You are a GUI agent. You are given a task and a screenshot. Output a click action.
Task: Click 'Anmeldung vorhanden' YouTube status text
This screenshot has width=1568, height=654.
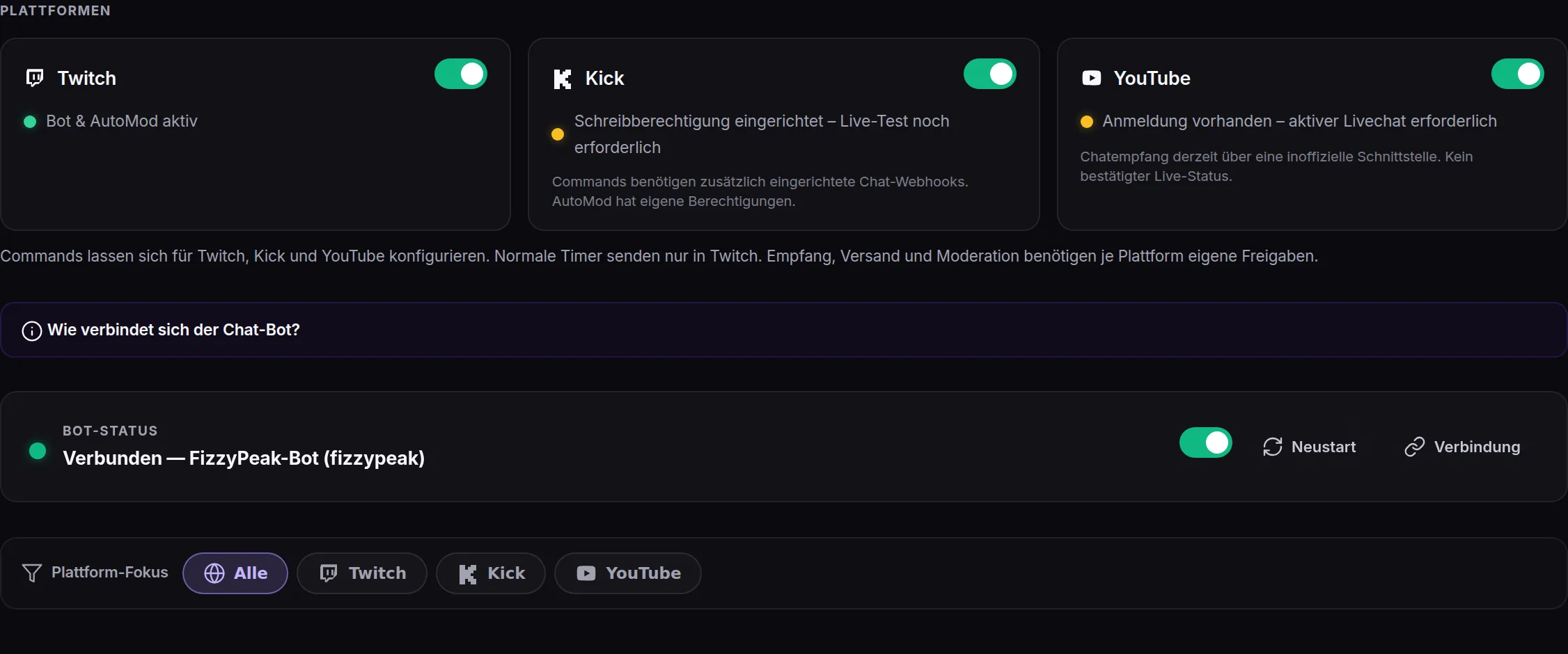(1299, 121)
